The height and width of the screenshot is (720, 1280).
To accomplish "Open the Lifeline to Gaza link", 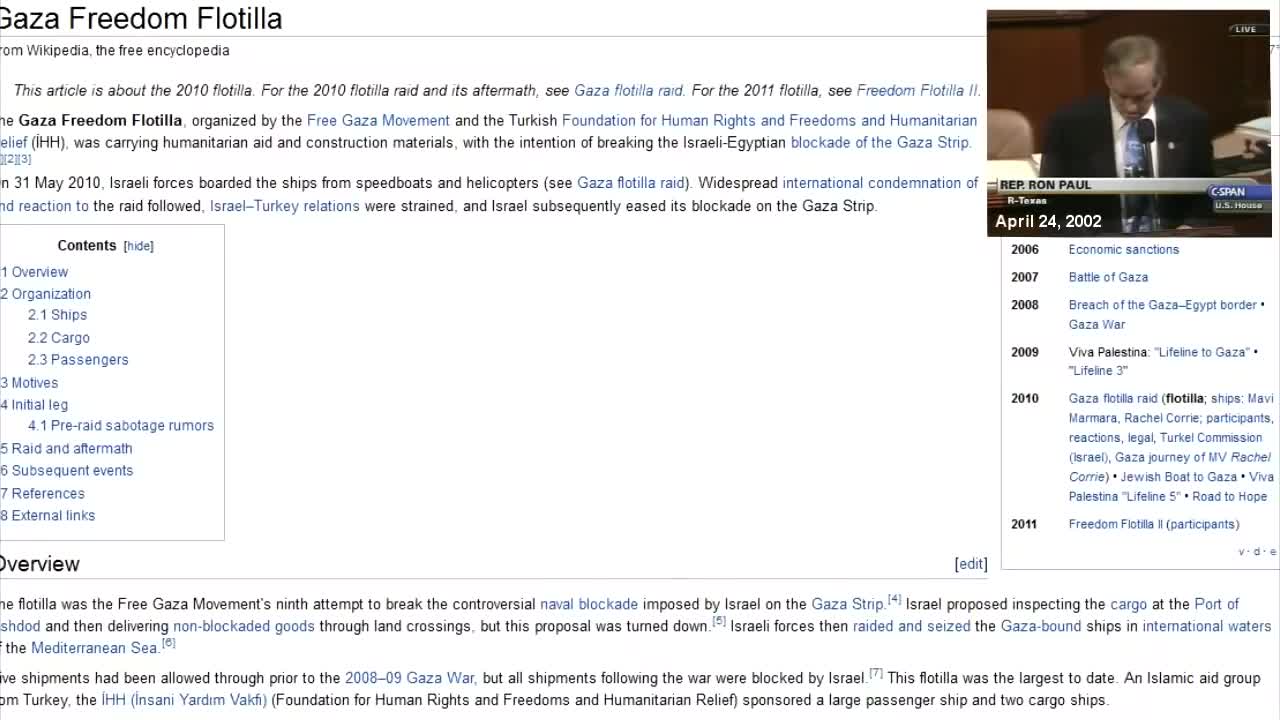I will [x=1201, y=352].
